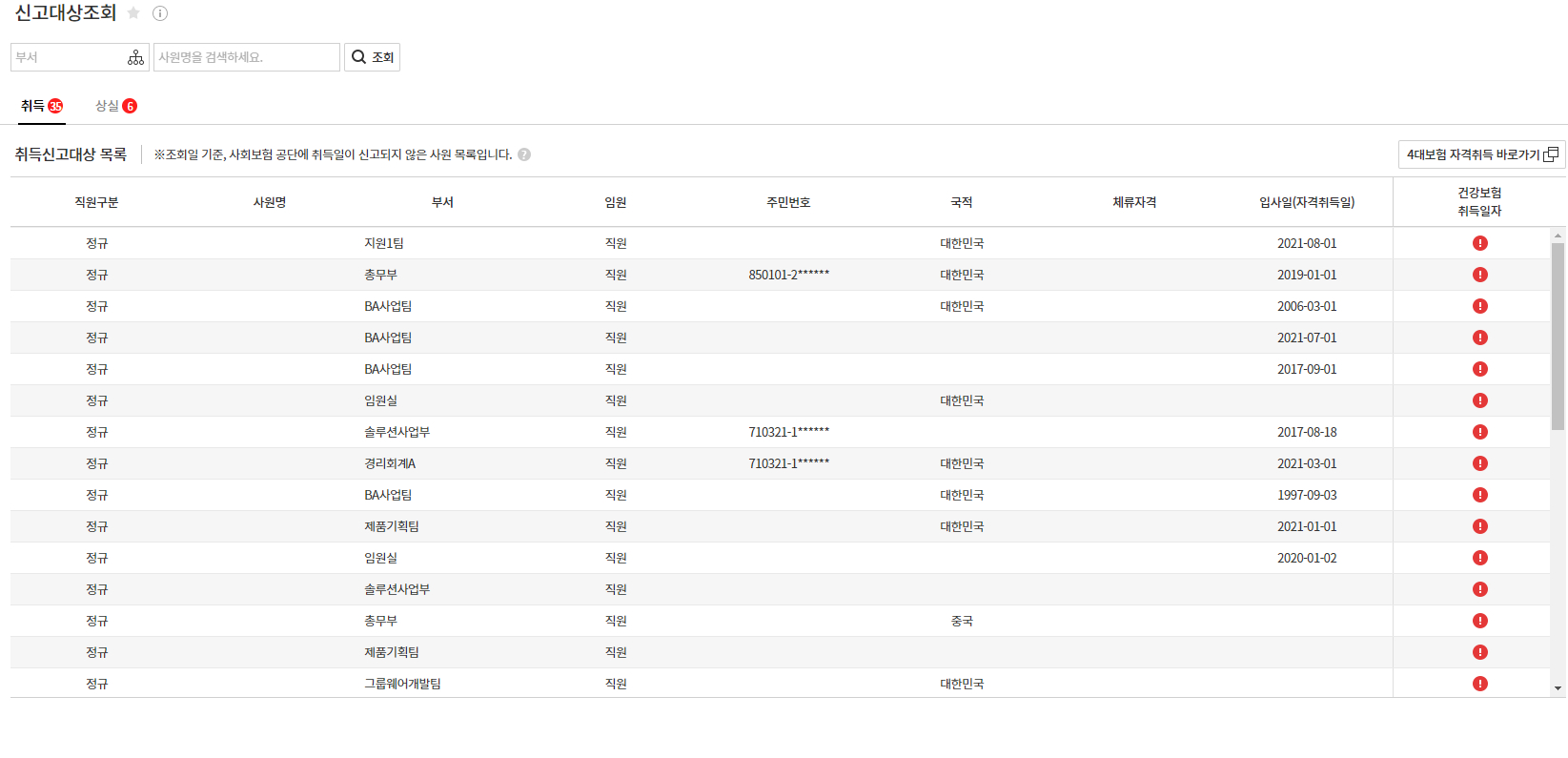The image size is (1568, 758).
Task: Click the favorite star next to 신고대상조회
Action: (133, 13)
